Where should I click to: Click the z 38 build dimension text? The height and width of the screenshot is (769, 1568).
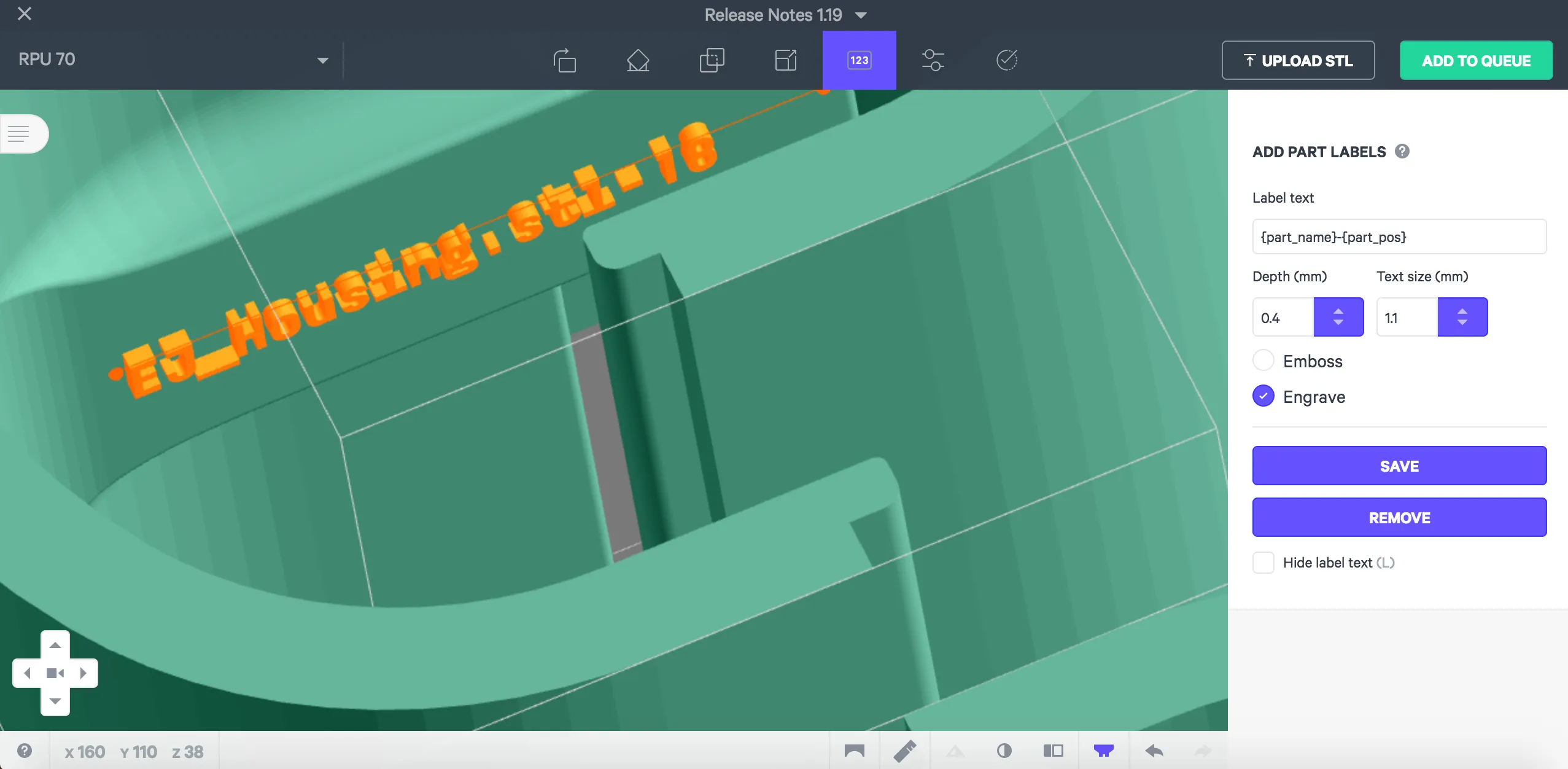click(x=188, y=752)
